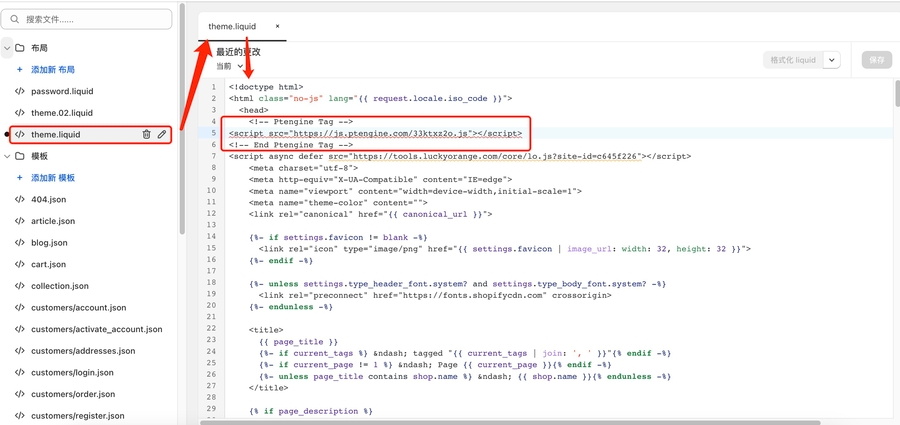Viewport: 900px width, 425px height.
Task: Open customers/addresses.json template
Action: [x=83, y=351]
